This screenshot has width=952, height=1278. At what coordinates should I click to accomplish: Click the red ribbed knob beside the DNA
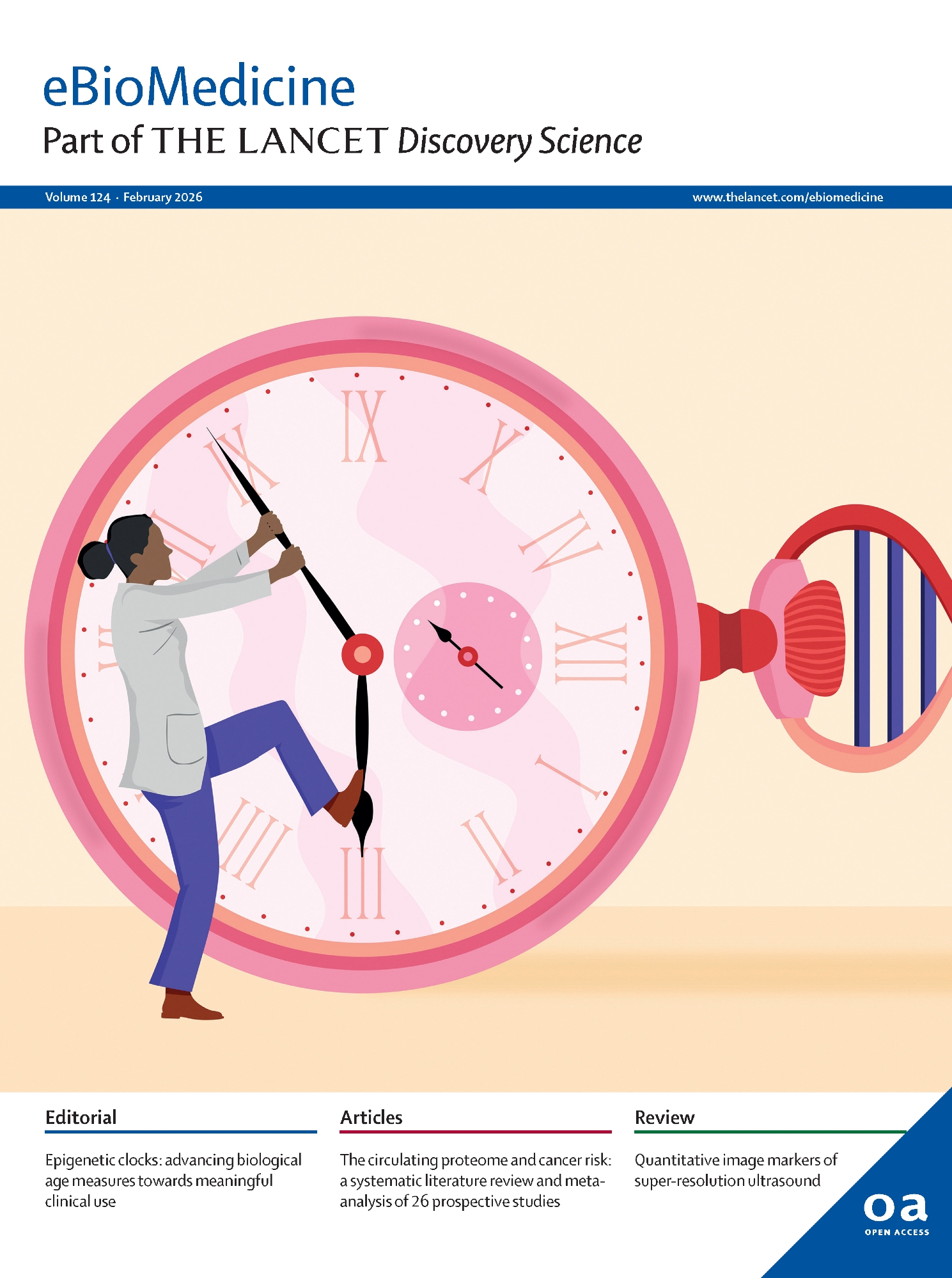tap(814, 638)
